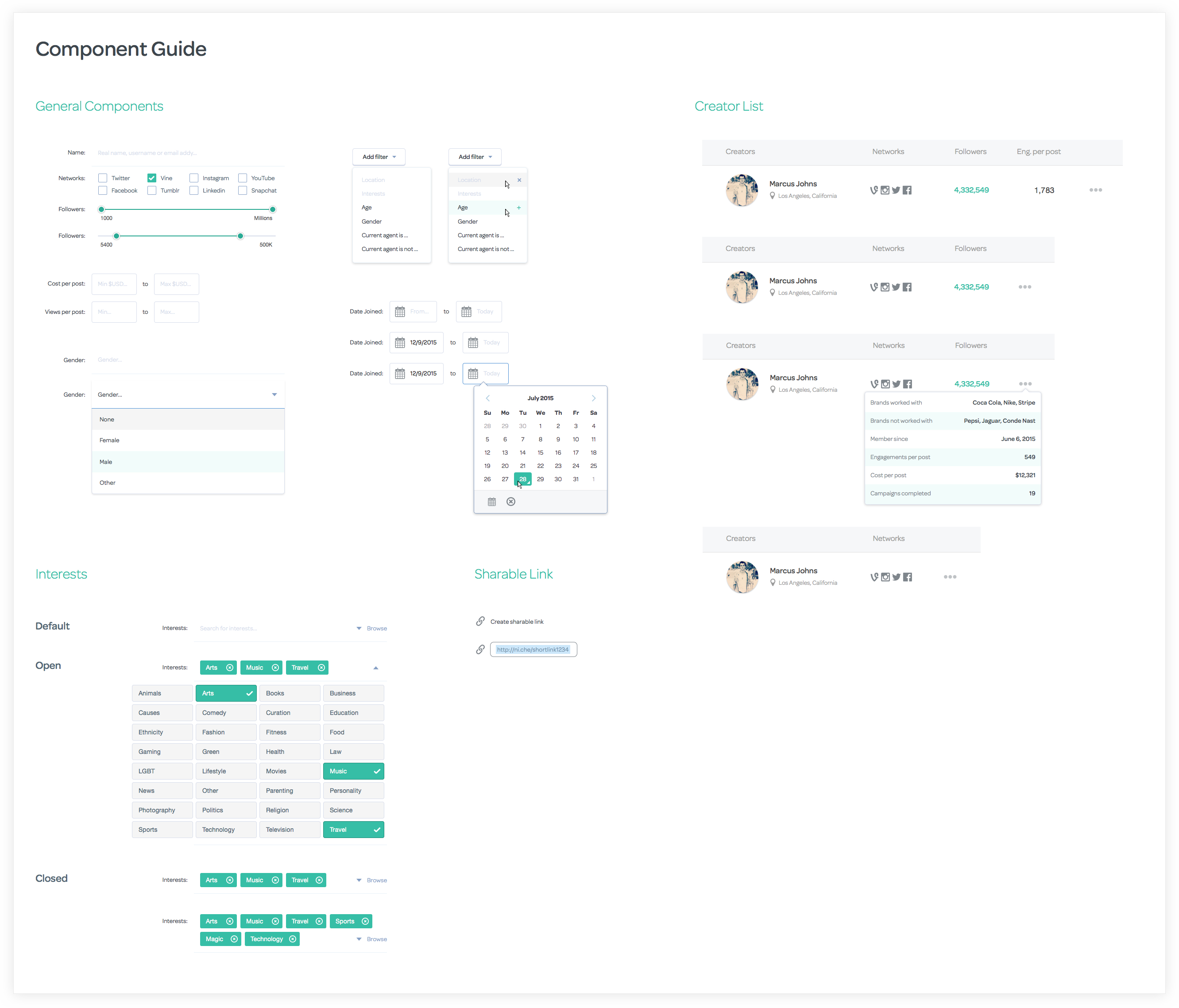Click the 5400 Followers slider handle
The image size is (1179, 1008).
pos(116,236)
